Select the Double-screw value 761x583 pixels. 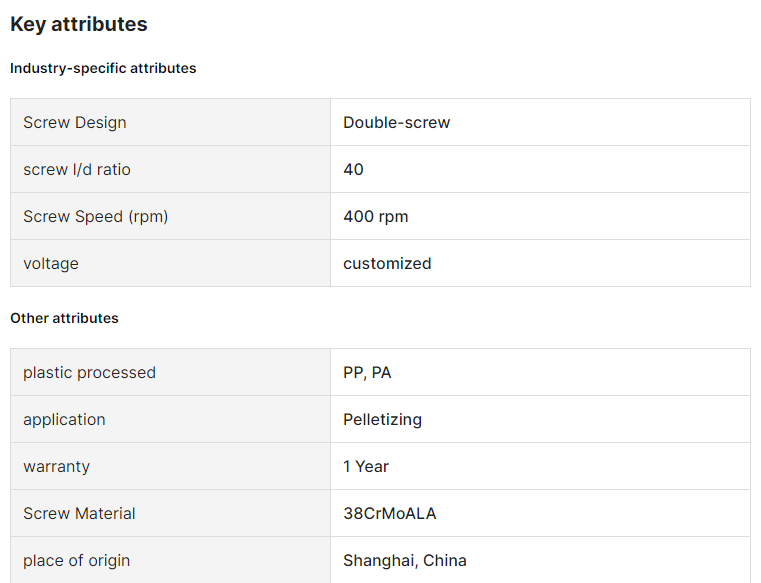(397, 122)
